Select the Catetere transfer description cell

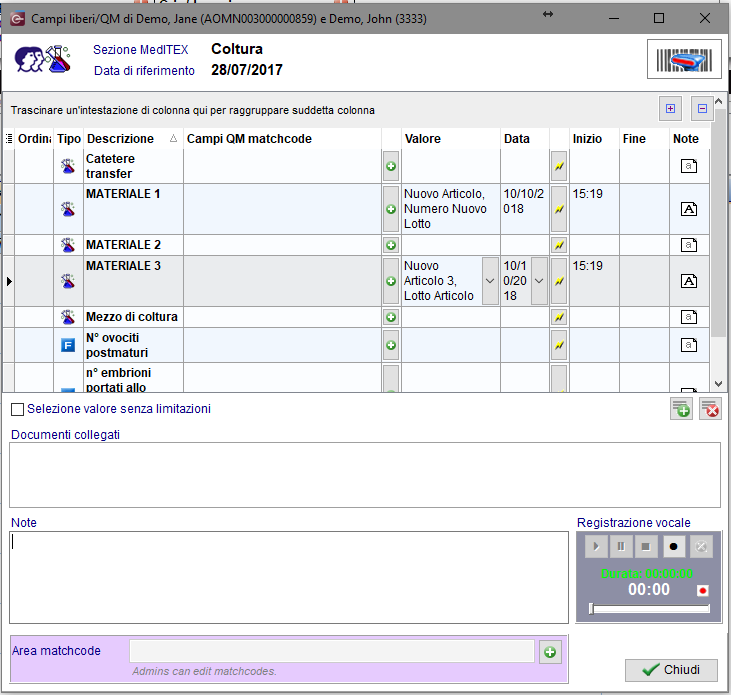133,166
